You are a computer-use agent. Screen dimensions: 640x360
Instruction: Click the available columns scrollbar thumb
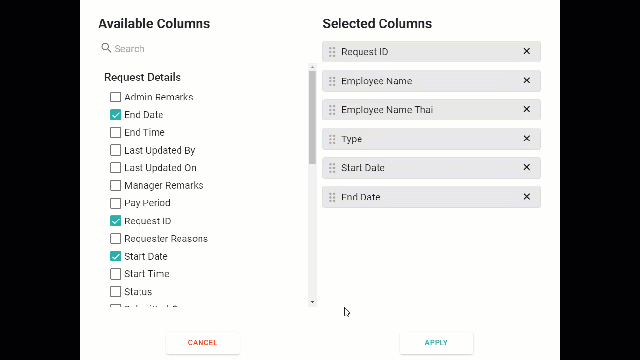312,118
